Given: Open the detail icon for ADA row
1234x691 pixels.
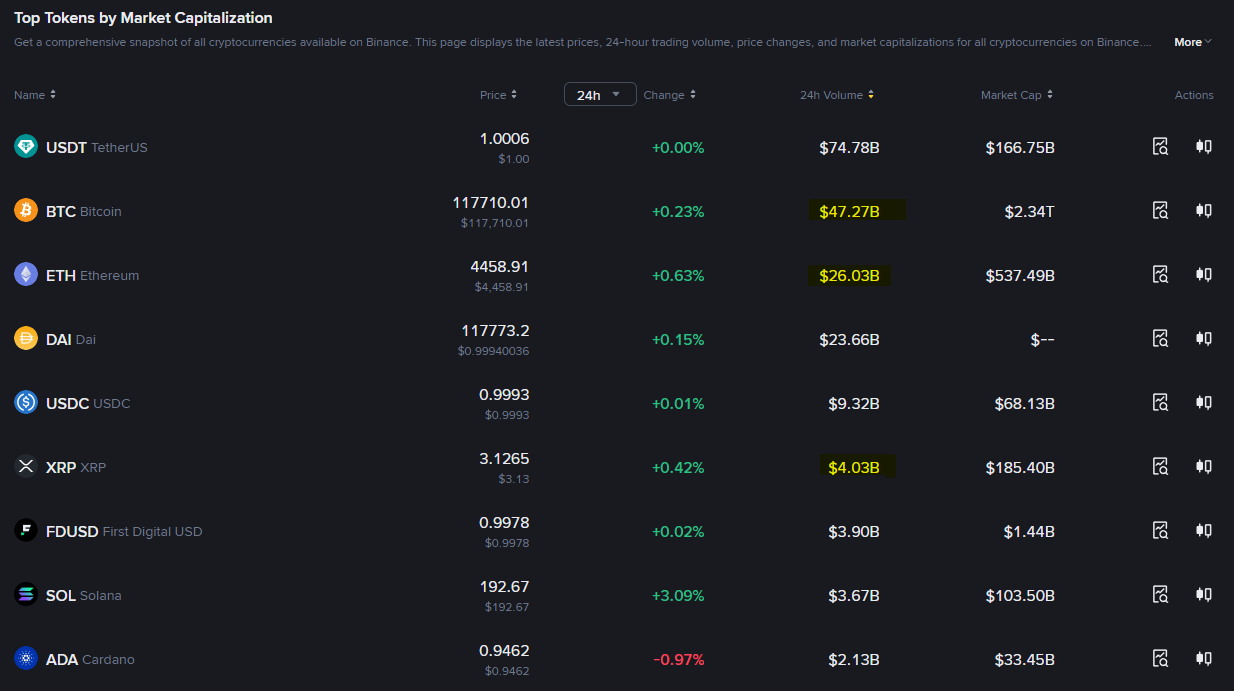Looking at the screenshot, I should coord(1160,659).
